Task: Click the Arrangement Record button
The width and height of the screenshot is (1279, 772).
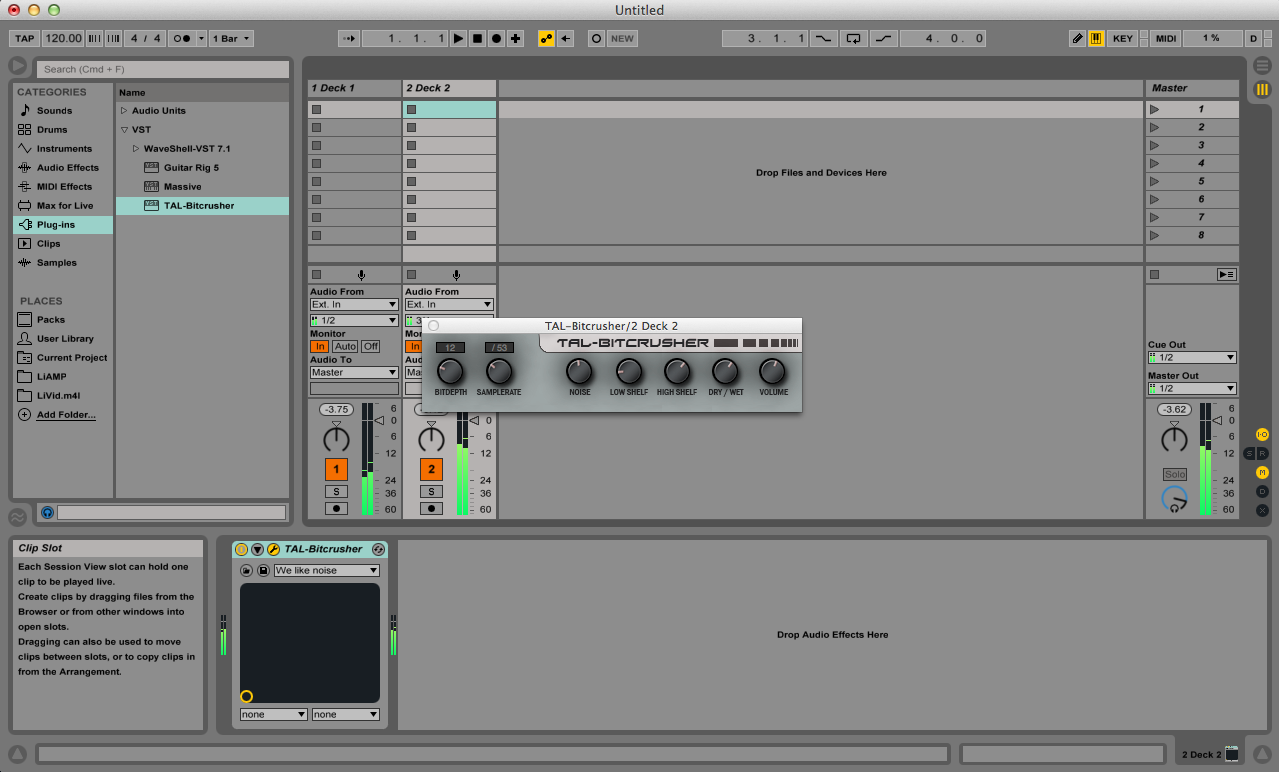Action: [496, 38]
